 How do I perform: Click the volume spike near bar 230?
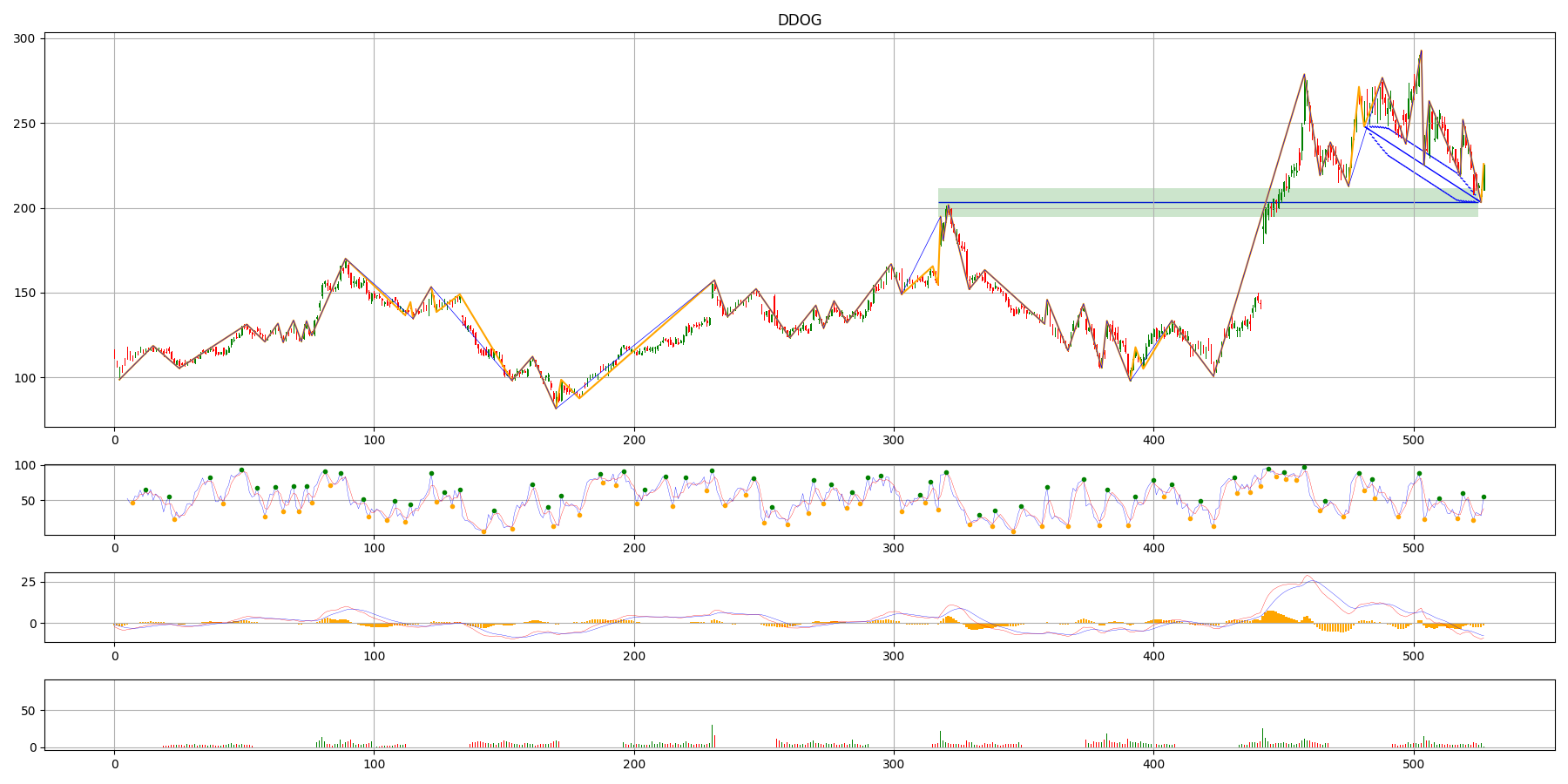pyautogui.click(x=712, y=736)
